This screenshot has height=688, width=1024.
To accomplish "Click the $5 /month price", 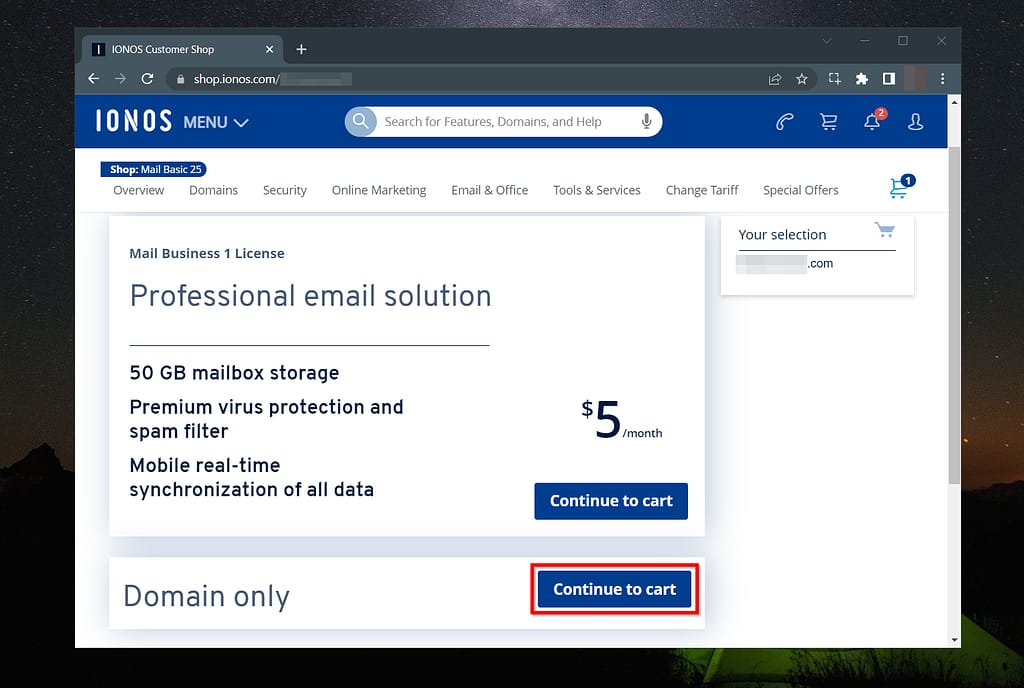I will (621, 419).
